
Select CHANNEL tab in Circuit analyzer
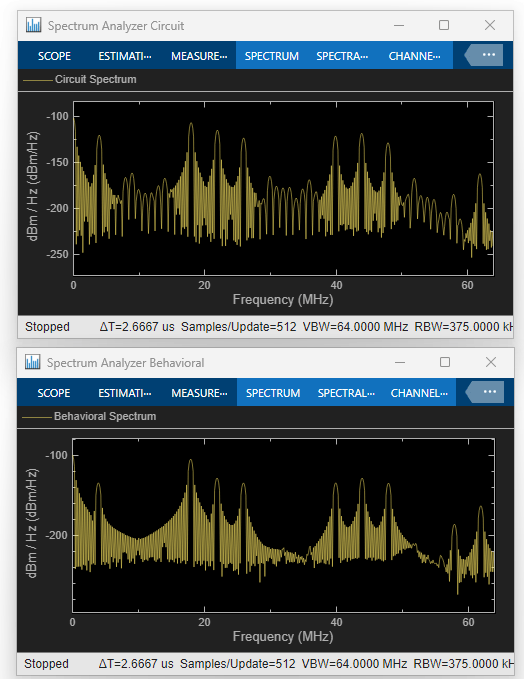[x=414, y=56]
